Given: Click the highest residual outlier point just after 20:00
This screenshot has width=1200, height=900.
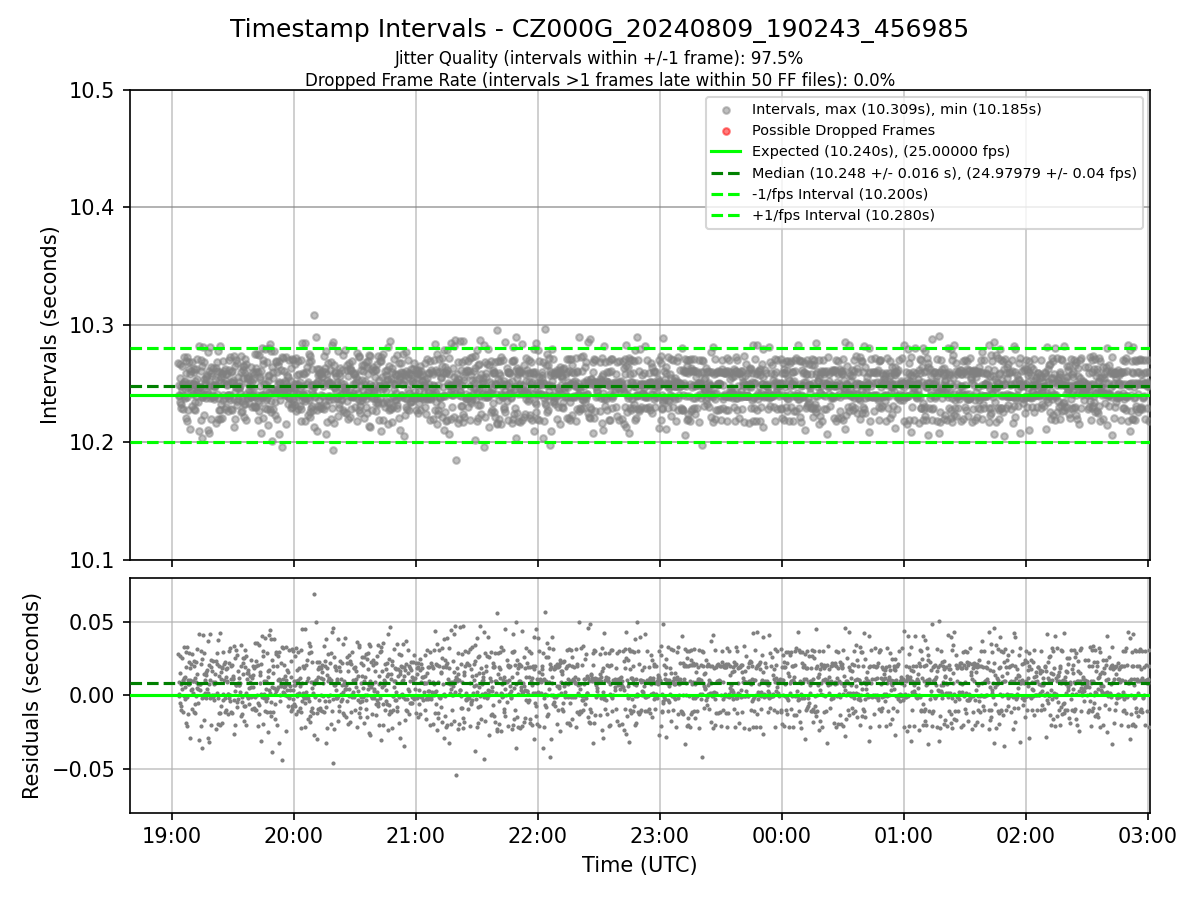Looking at the screenshot, I should [x=314, y=594].
